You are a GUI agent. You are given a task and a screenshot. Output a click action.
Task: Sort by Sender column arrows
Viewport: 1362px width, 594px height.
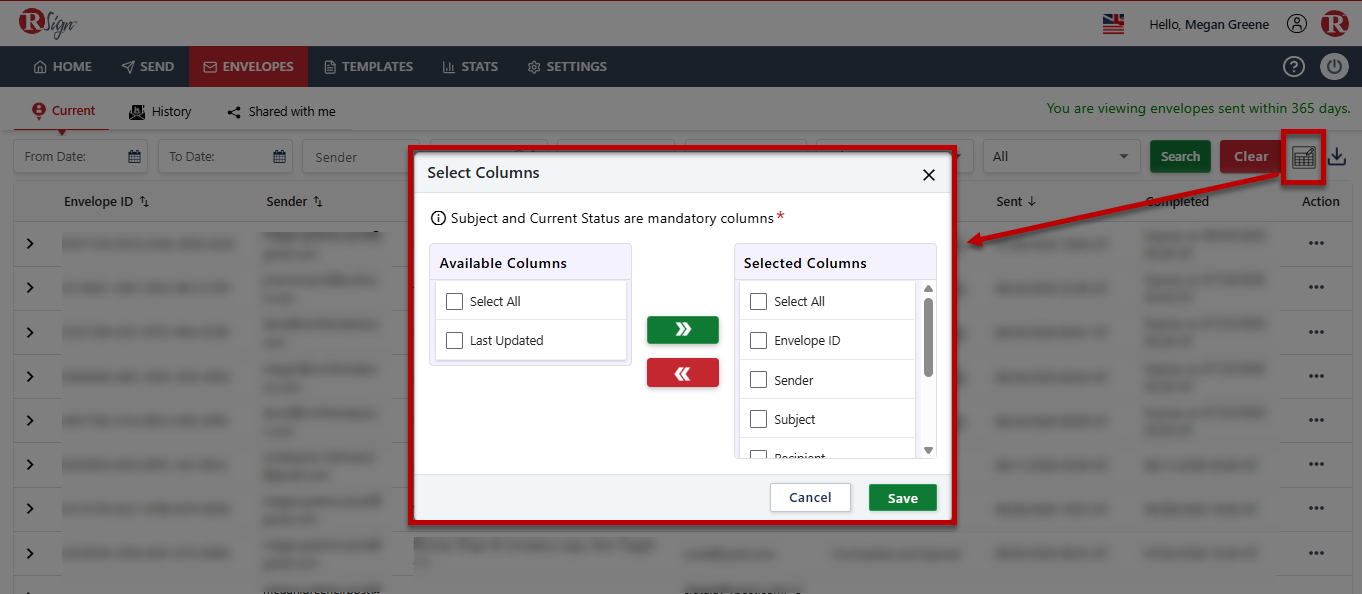pyautogui.click(x=318, y=202)
